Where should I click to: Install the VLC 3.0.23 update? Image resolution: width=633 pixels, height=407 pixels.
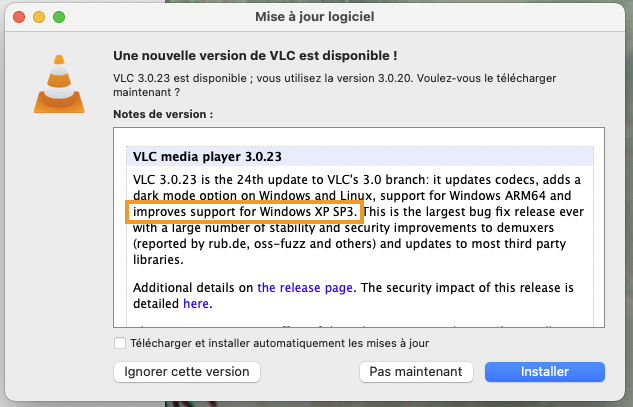pos(544,371)
